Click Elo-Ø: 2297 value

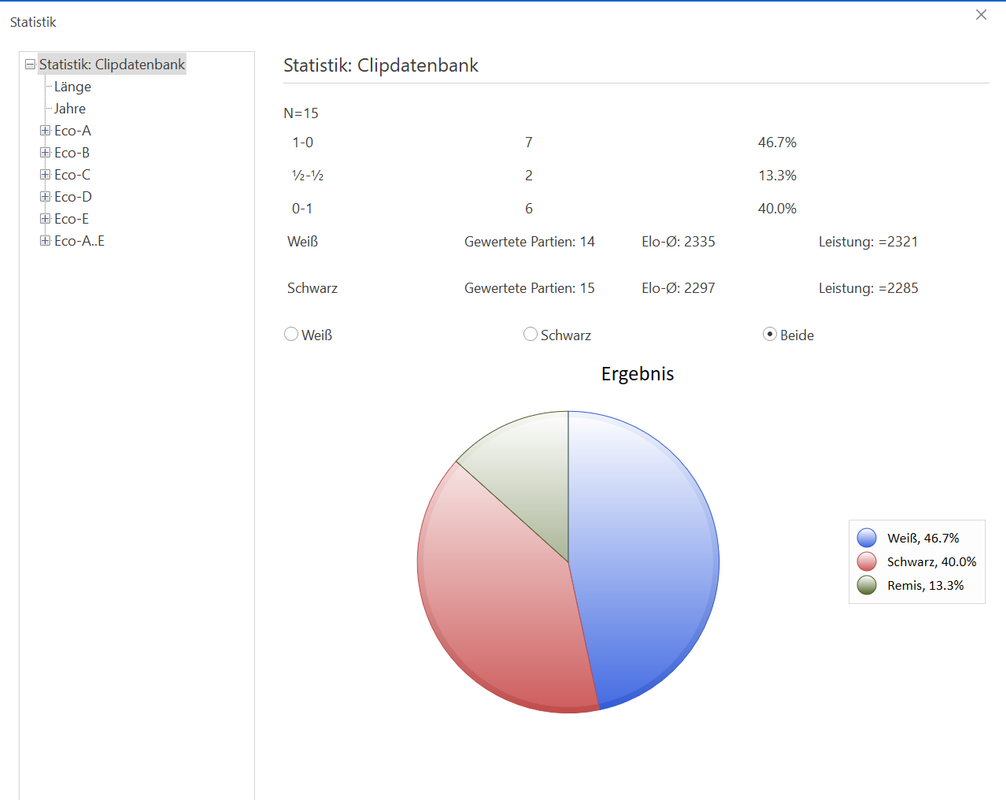click(678, 288)
